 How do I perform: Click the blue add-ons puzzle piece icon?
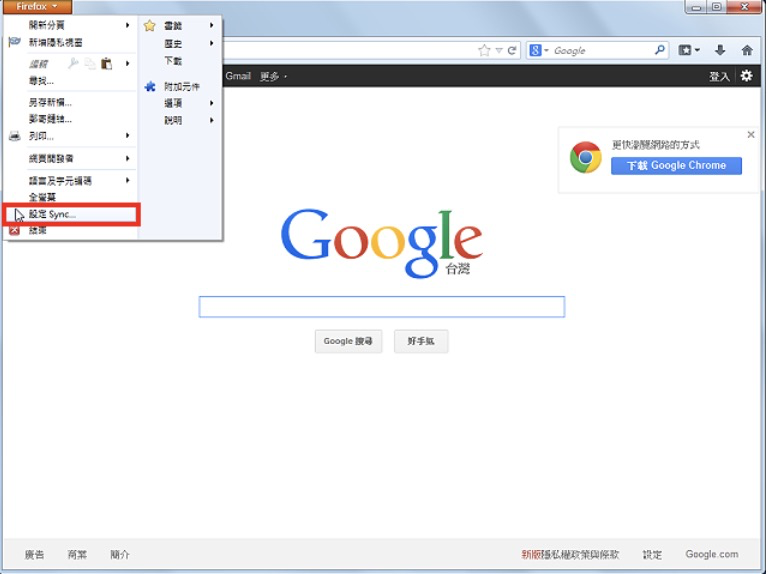click(x=150, y=87)
